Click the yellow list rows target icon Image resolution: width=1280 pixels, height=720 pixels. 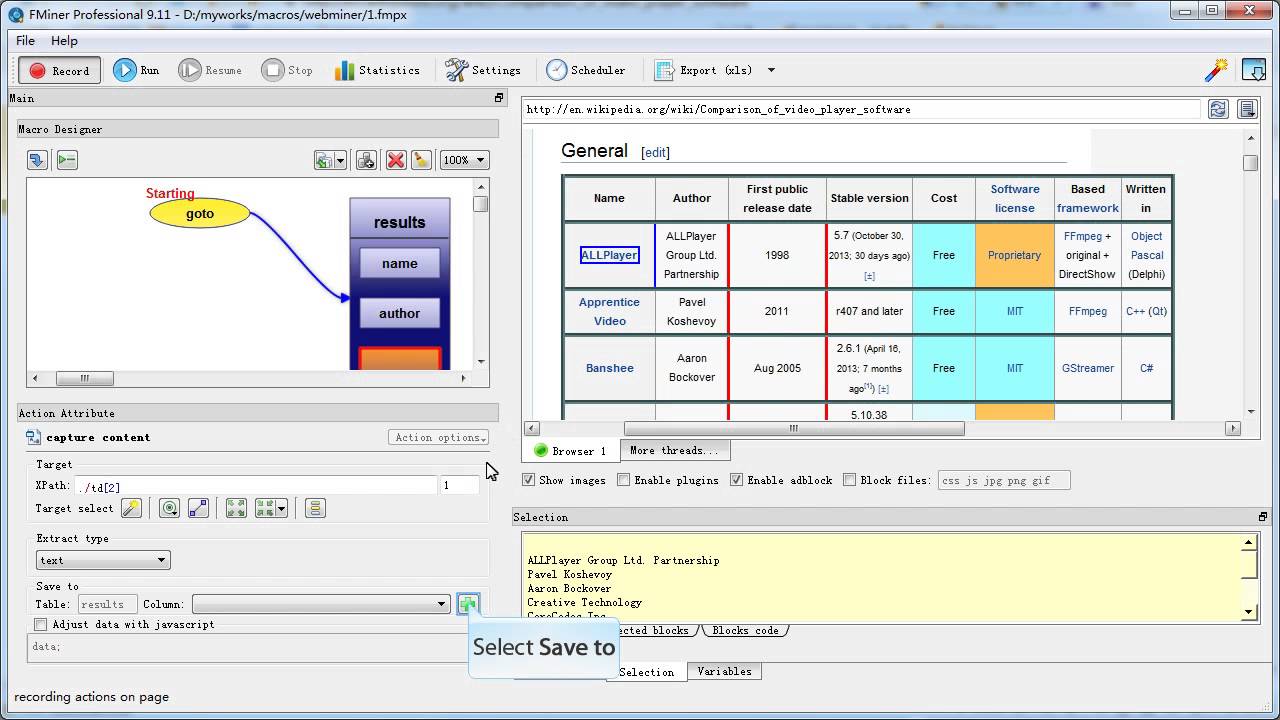pos(315,508)
